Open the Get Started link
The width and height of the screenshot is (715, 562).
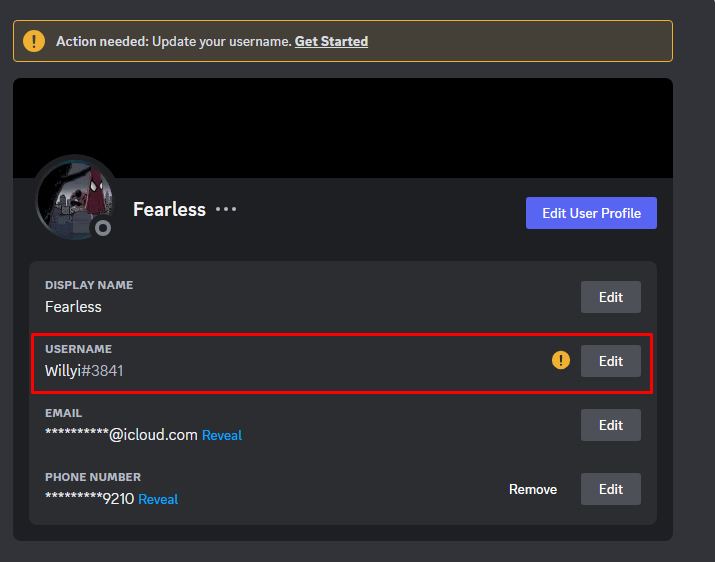point(331,42)
